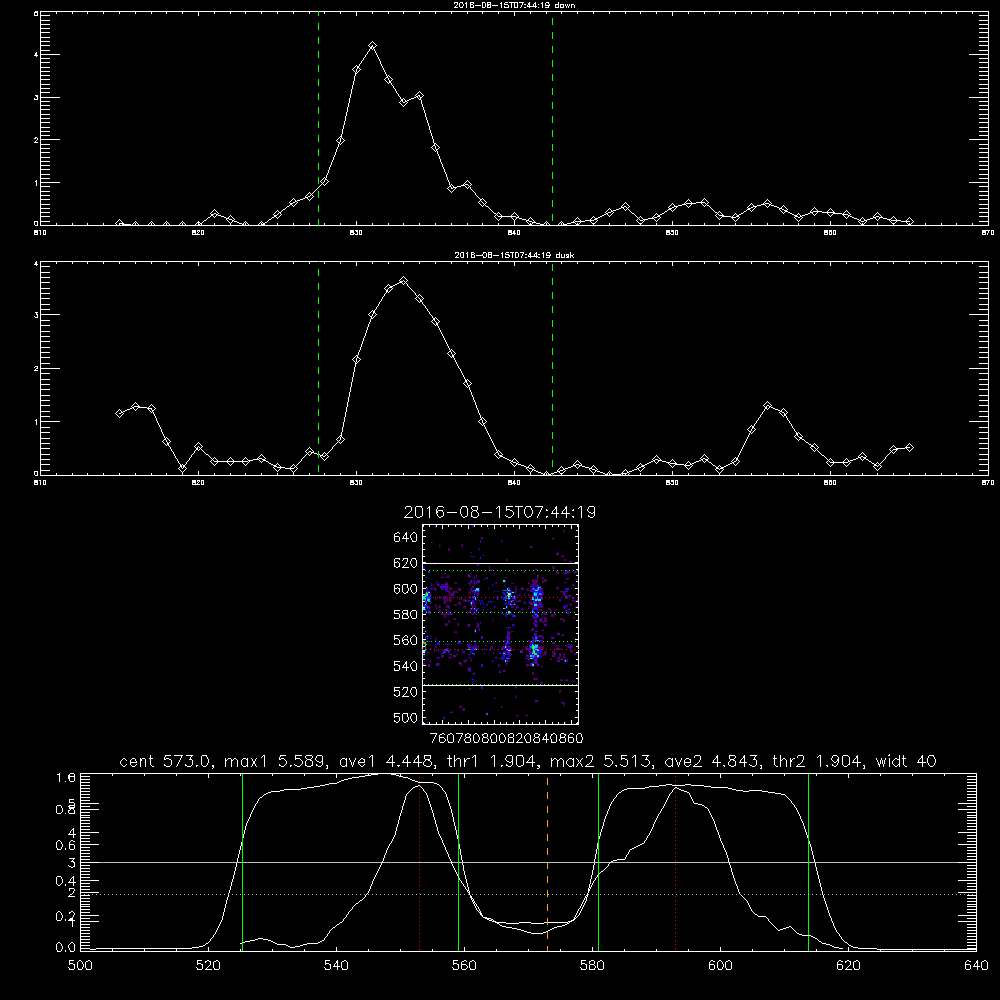The width and height of the screenshot is (1000, 1000).
Task: Click the 640 label on bottom plot x-axis
Action: click(x=976, y=966)
